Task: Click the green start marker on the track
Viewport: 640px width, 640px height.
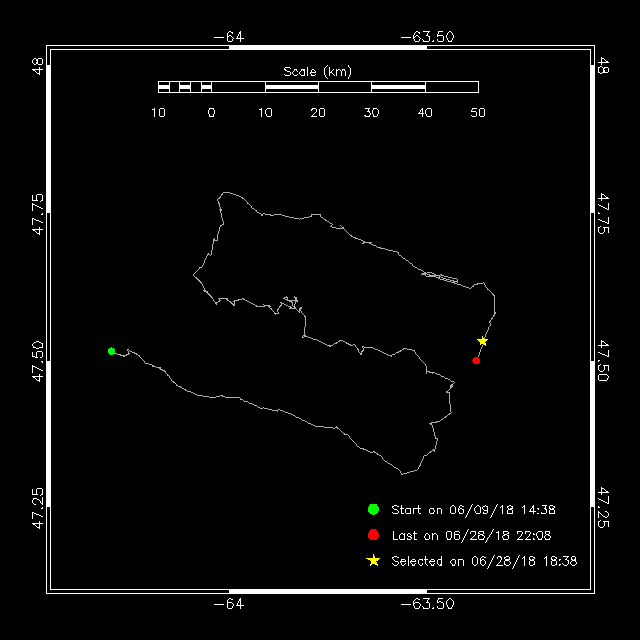Action: pos(111,351)
